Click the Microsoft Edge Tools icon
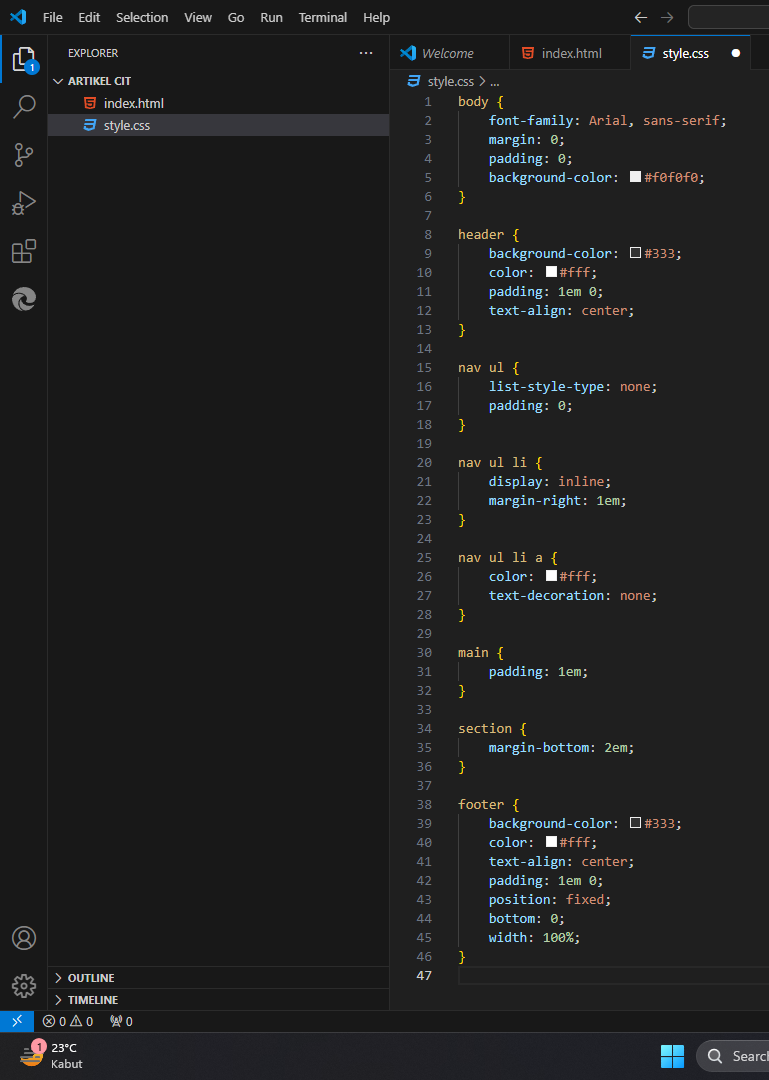The height and width of the screenshot is (1080, 769). (x=24, y=299)
